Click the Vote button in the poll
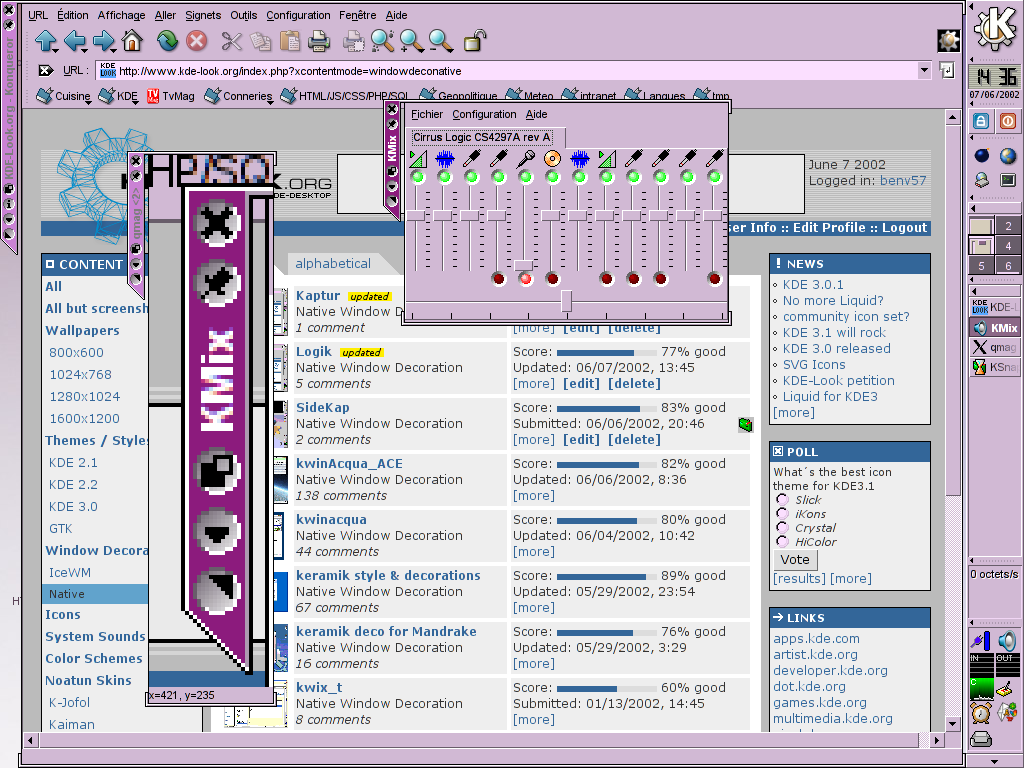This screenshot has height=768, width=1024. [795, 560]
